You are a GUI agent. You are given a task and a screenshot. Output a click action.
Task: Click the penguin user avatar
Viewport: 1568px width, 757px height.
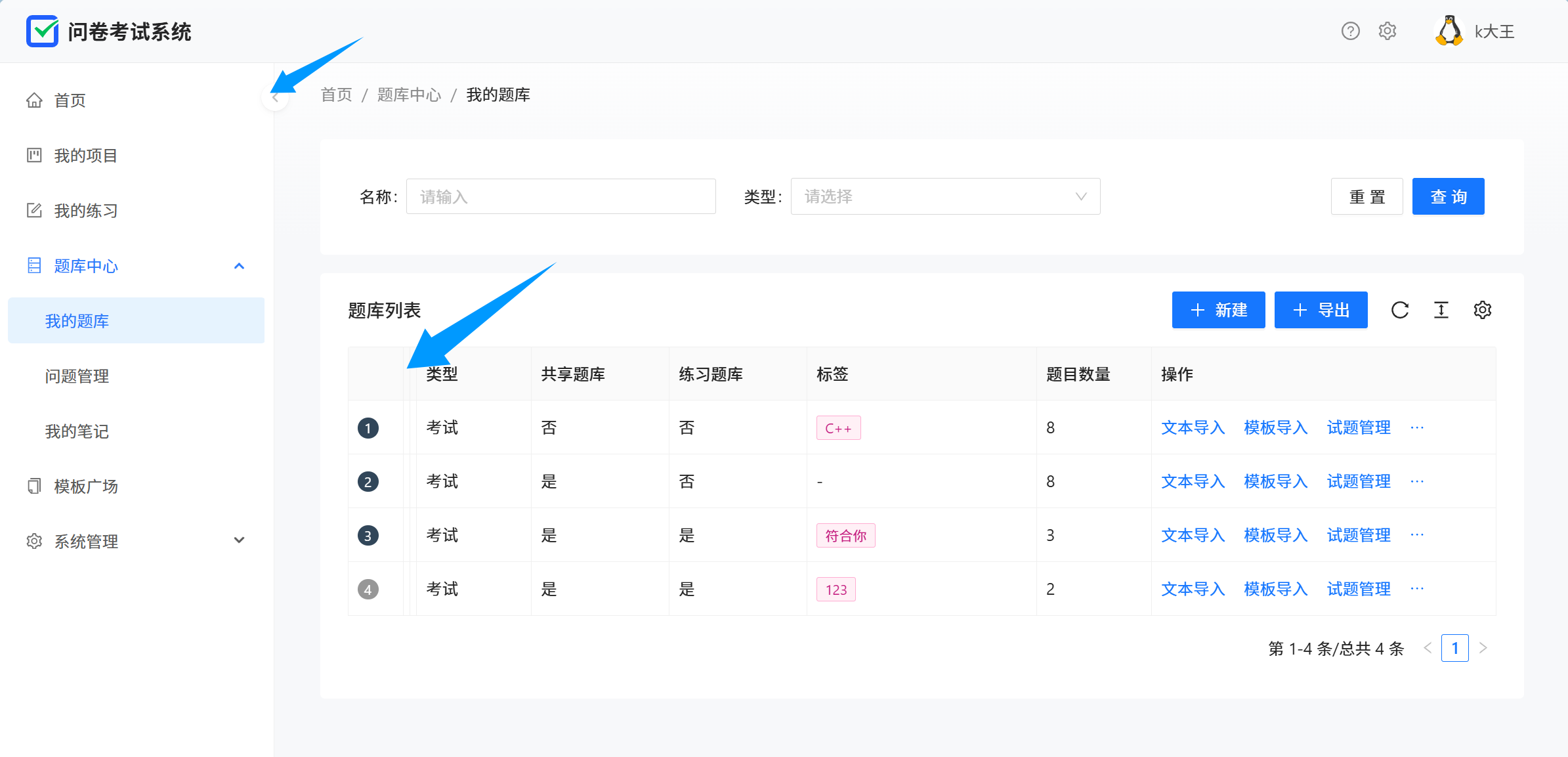tap(1449, 31)
